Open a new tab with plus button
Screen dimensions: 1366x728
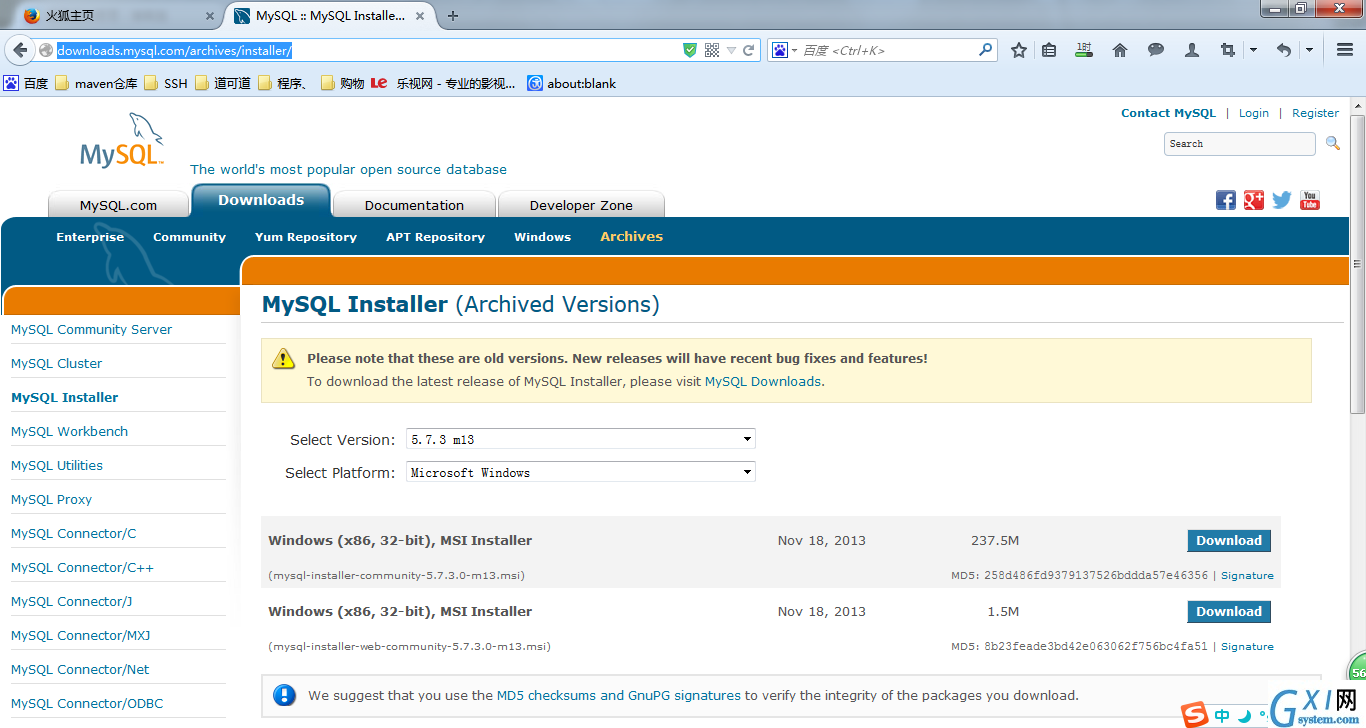coord(453,16)
